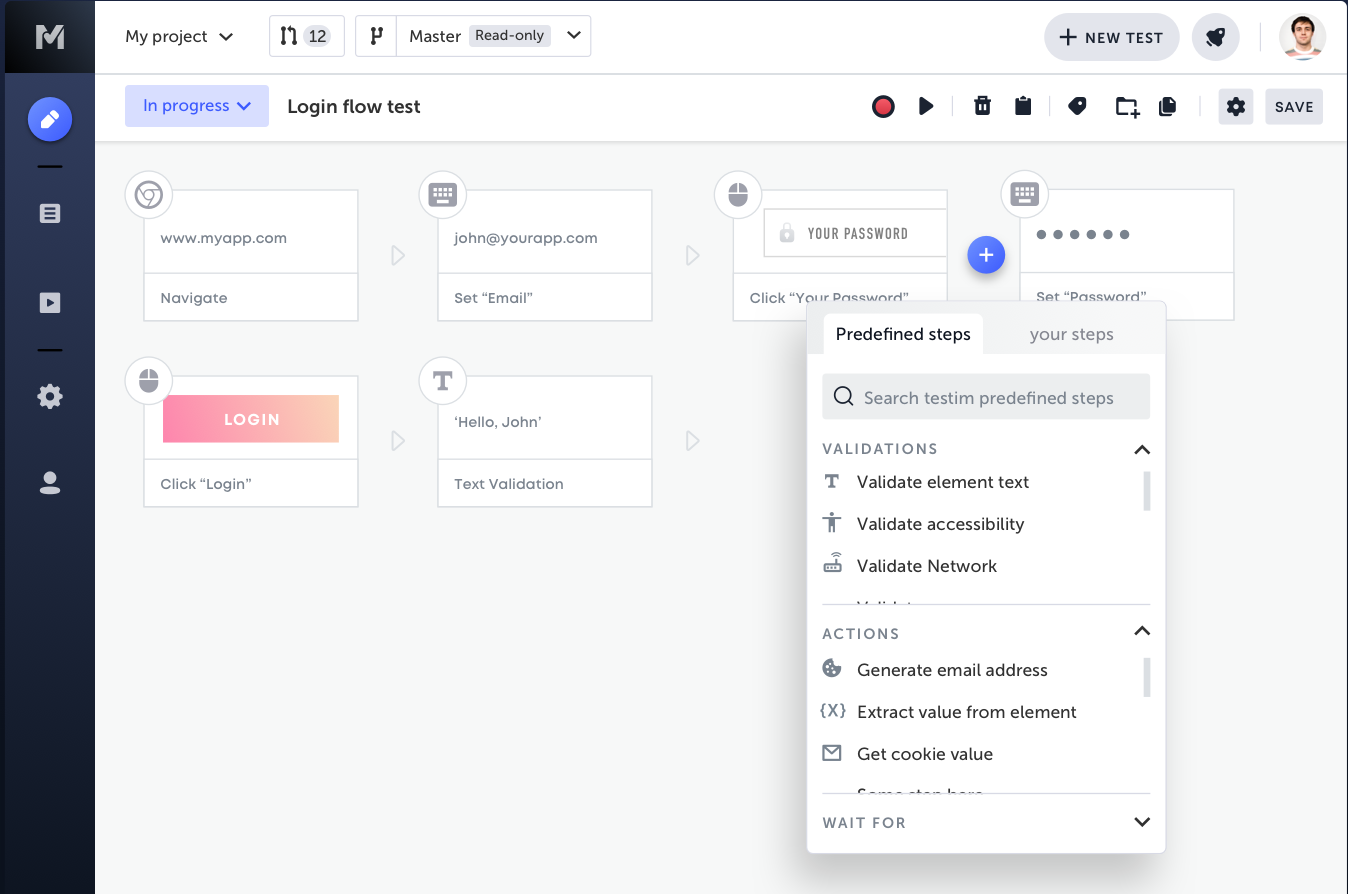Open the editor pencil icon in sidebar

(50, 120)
